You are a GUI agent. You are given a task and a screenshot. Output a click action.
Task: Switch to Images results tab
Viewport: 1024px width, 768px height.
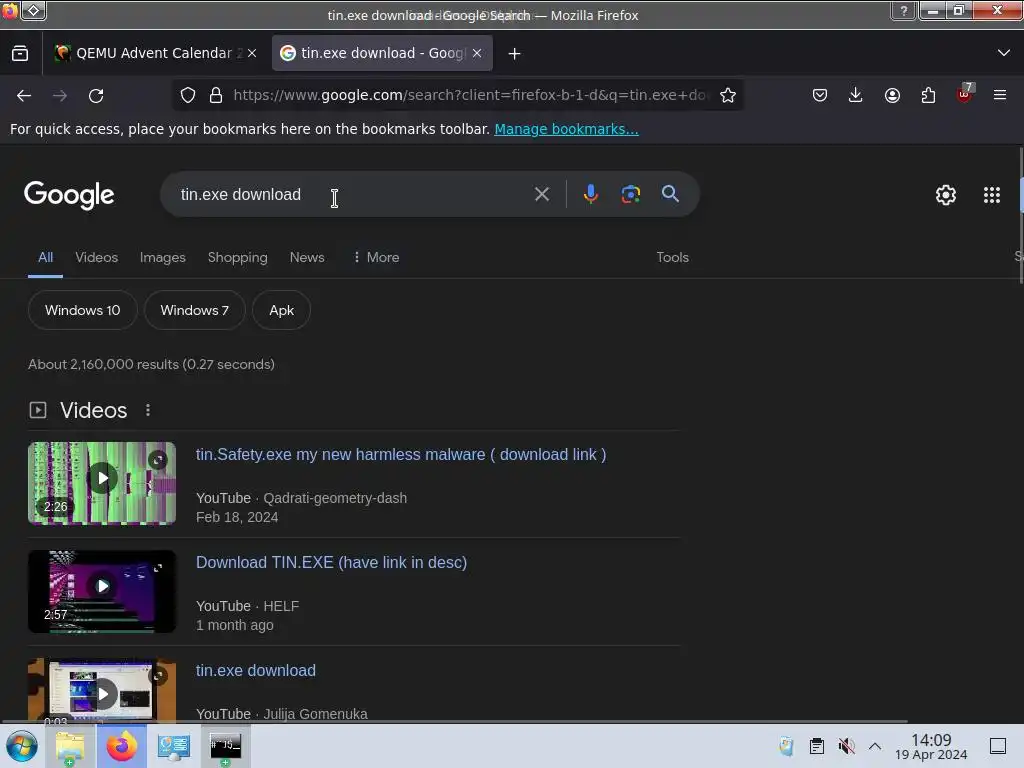coord(163,257)
